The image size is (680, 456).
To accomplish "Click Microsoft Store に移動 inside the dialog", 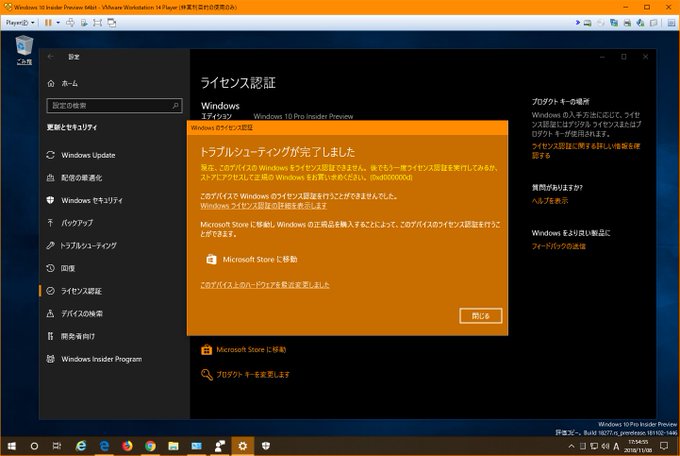I will point(252,259).
